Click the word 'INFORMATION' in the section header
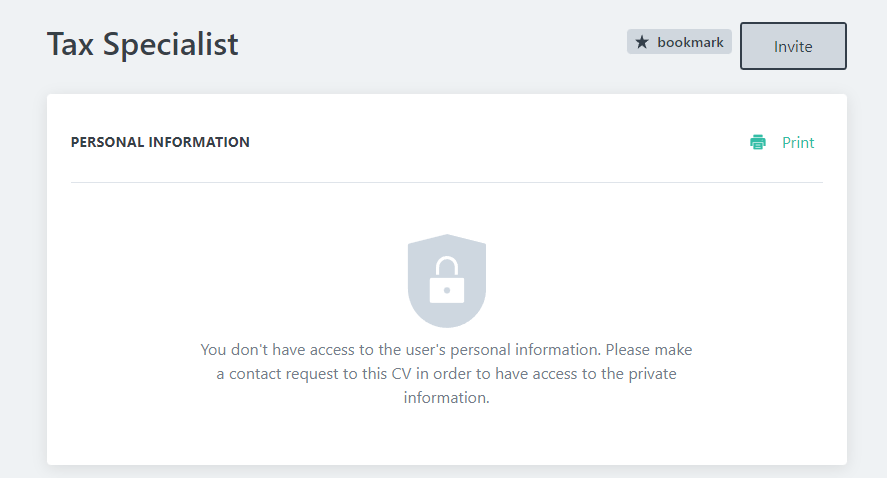887x478 pixels. (199, 142)
